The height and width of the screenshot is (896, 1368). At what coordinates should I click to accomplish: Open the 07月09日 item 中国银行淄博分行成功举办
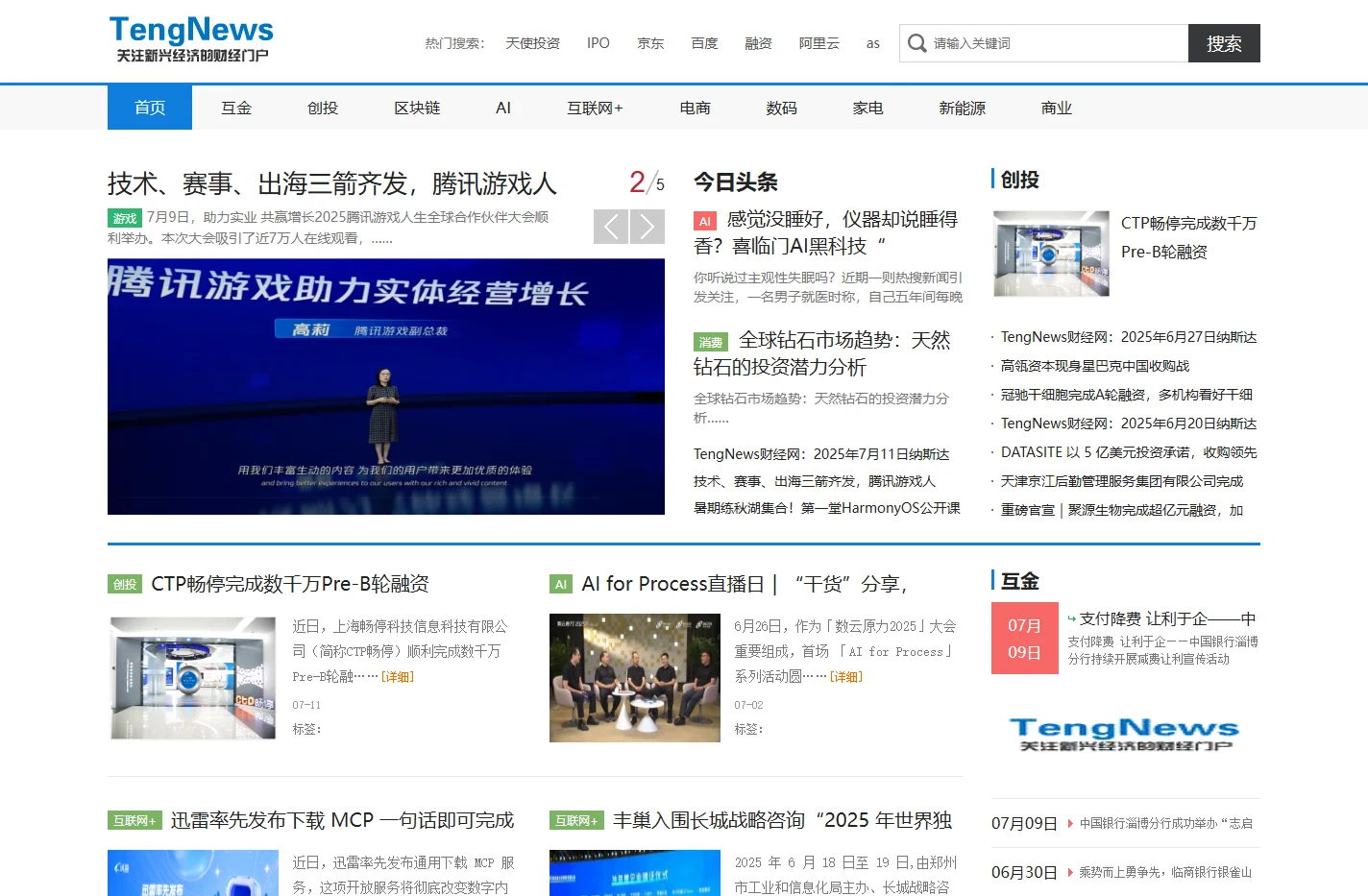coord(1166,824)
